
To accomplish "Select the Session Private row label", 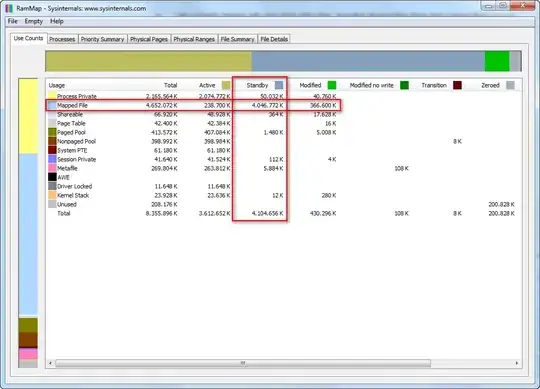I will pos(76,159).
